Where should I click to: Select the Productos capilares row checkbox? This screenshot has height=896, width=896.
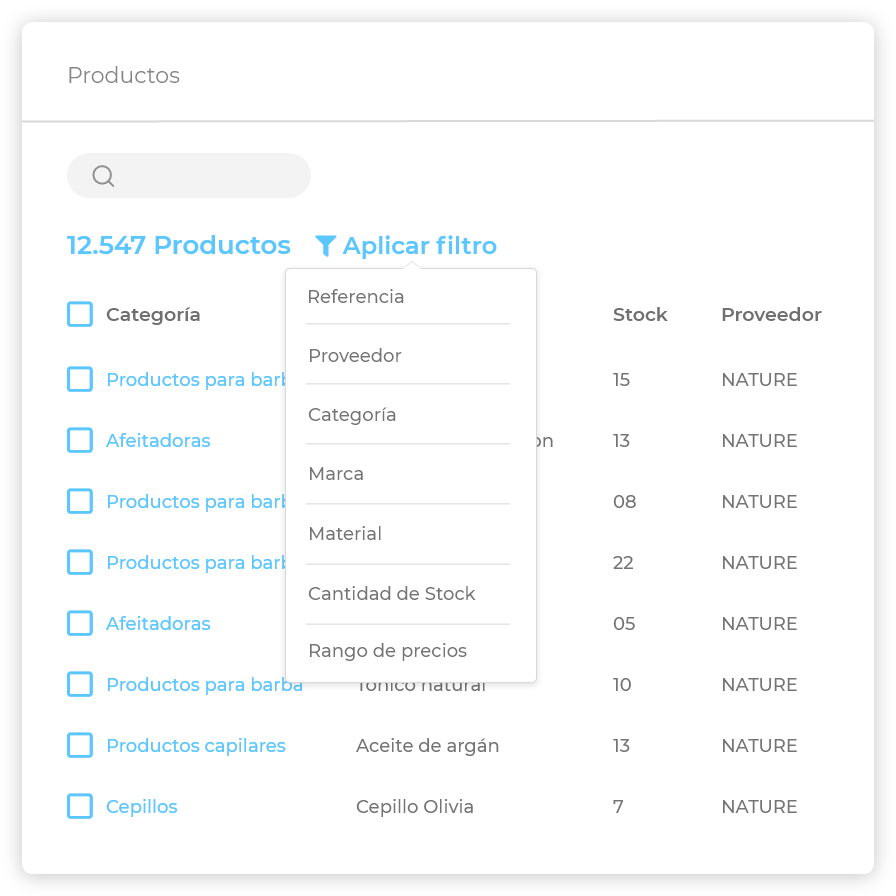click(x=80, y=745)
